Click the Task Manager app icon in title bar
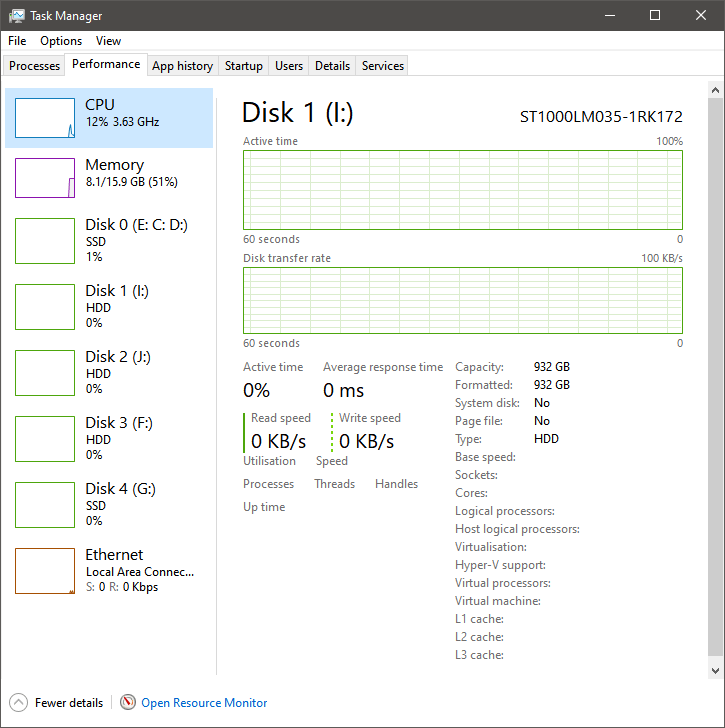The width and height of the screenshot is (725, 728). 17,16
